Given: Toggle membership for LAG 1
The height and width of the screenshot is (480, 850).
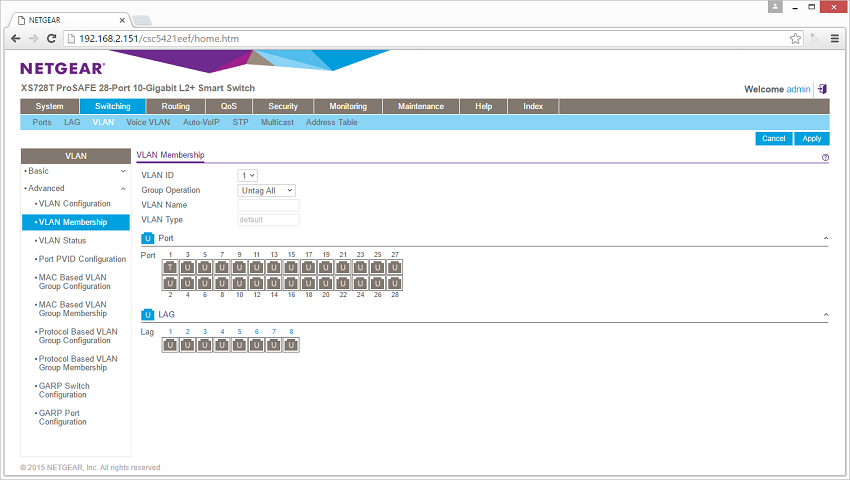Looking at the screenshot, I should [170, 345].
